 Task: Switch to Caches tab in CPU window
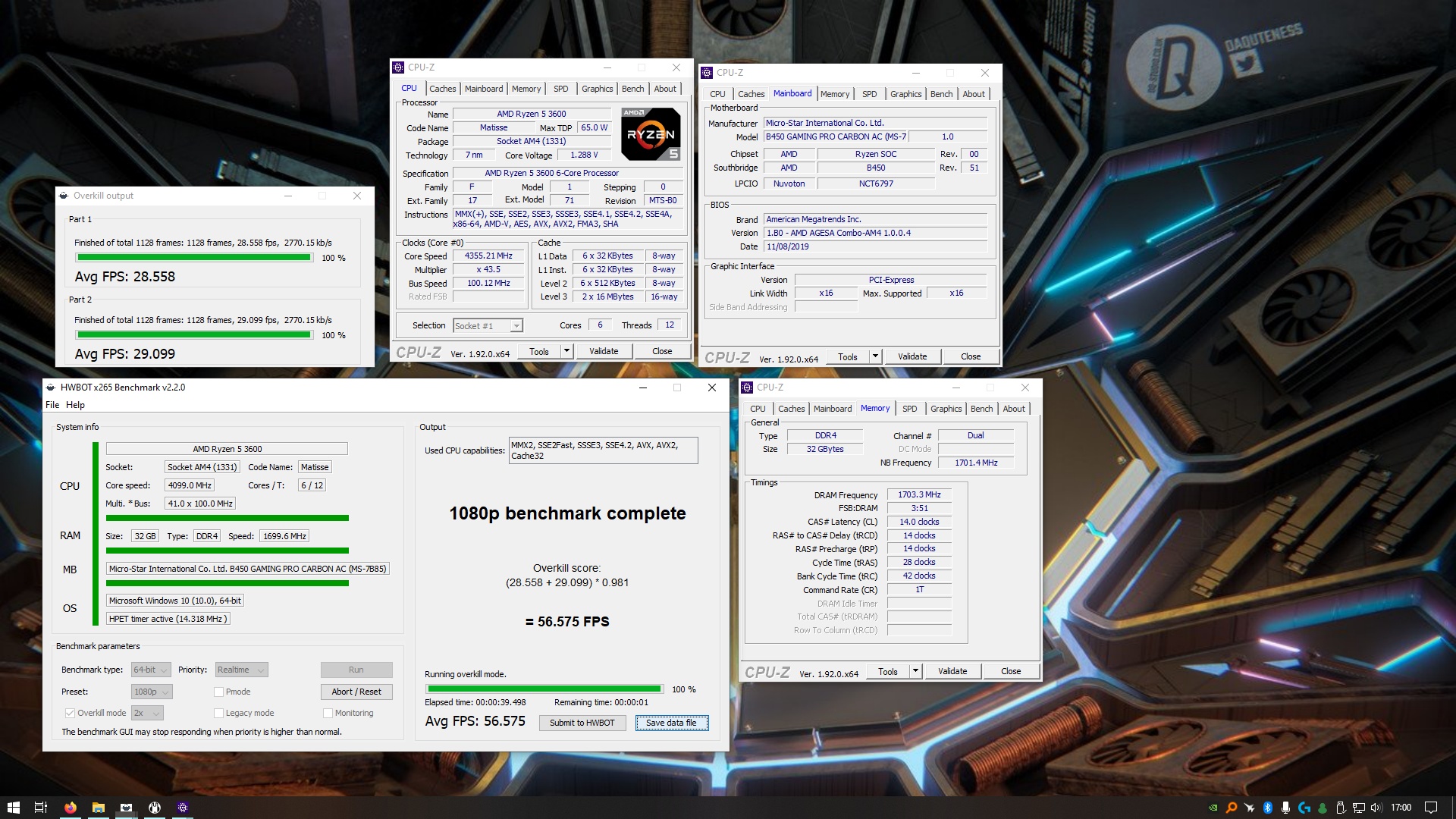[x=443, y=89]
